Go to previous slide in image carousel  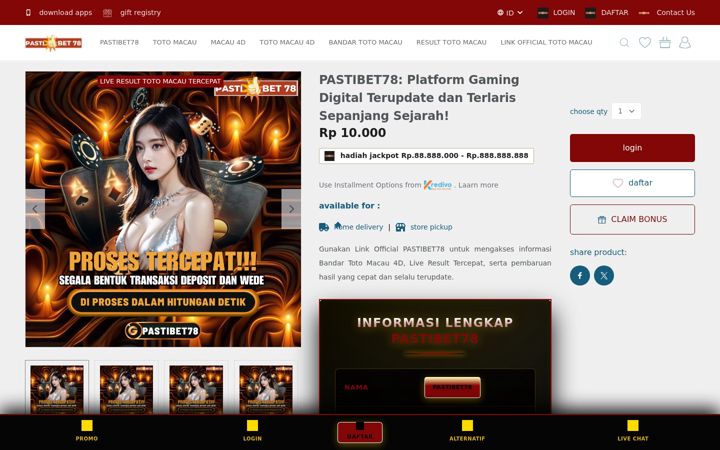pyautogui.click(x=35, y=209)
